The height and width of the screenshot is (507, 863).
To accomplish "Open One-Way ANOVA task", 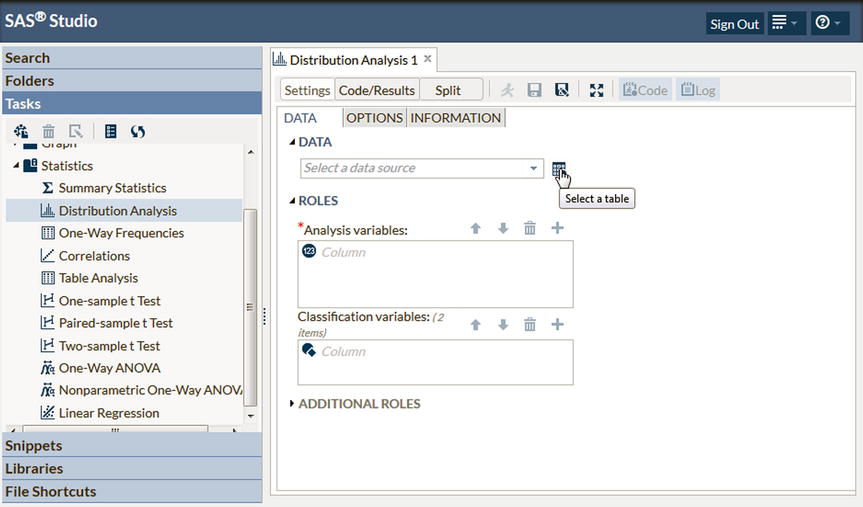I will (109, 368).
